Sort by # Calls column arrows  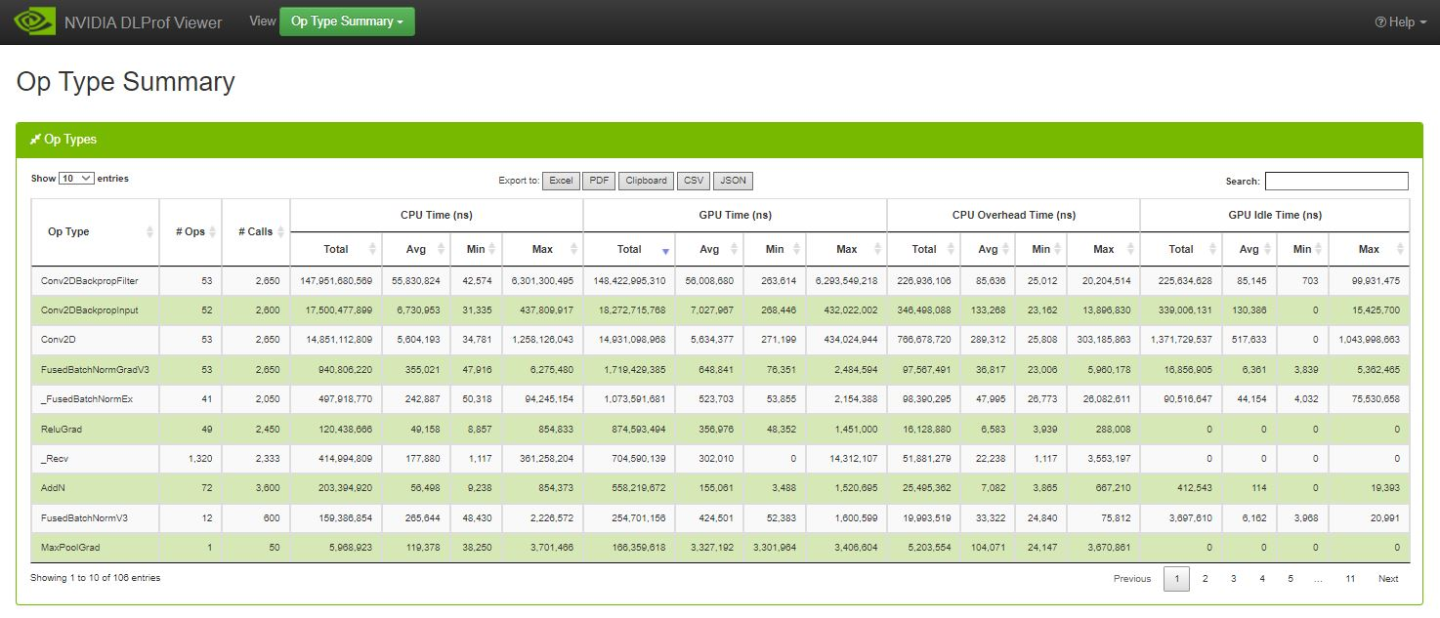tap(281, 232)
